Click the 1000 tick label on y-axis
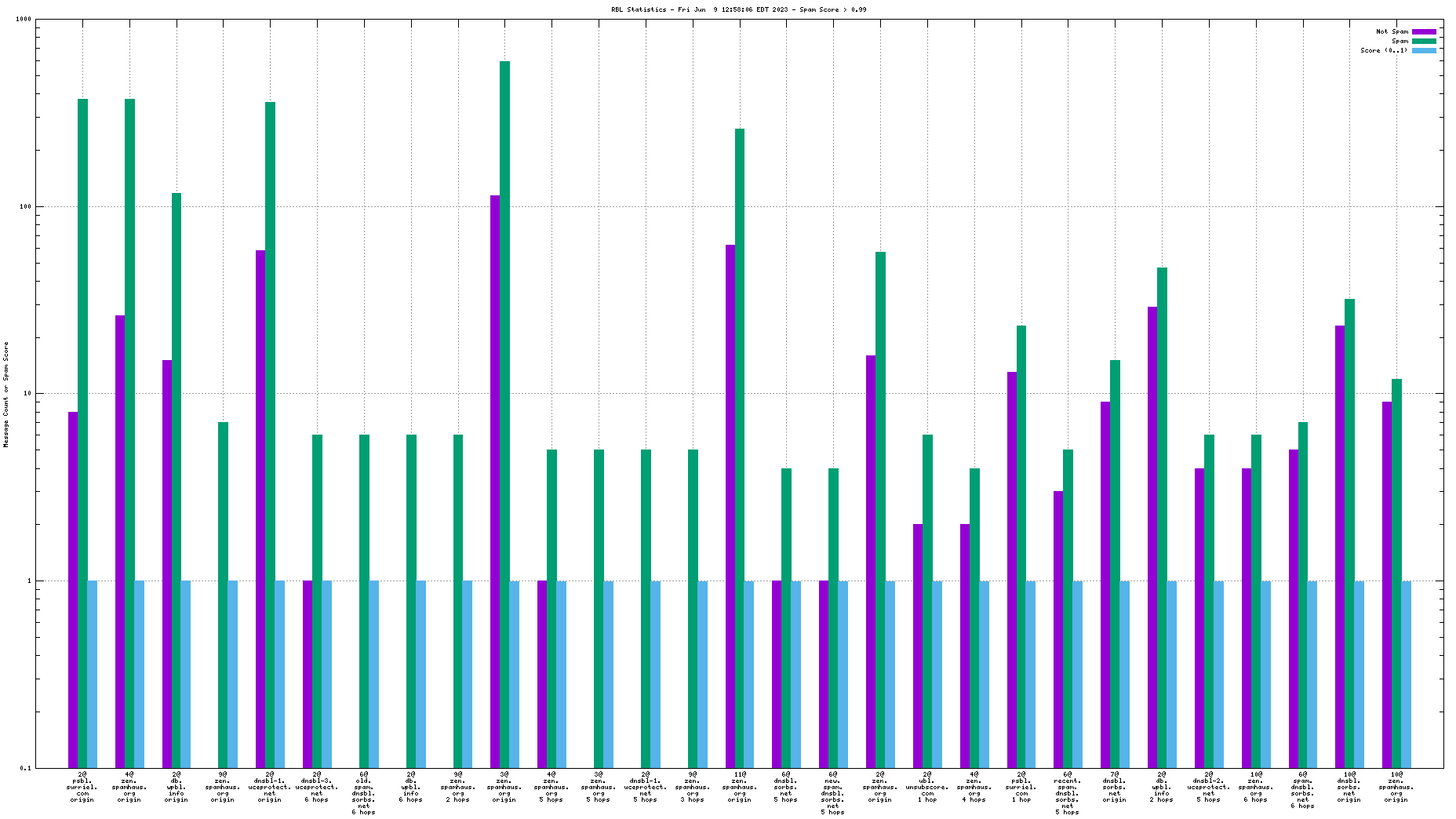Image resolution: width=1456 pixels, height=819 pixels. 23,20
